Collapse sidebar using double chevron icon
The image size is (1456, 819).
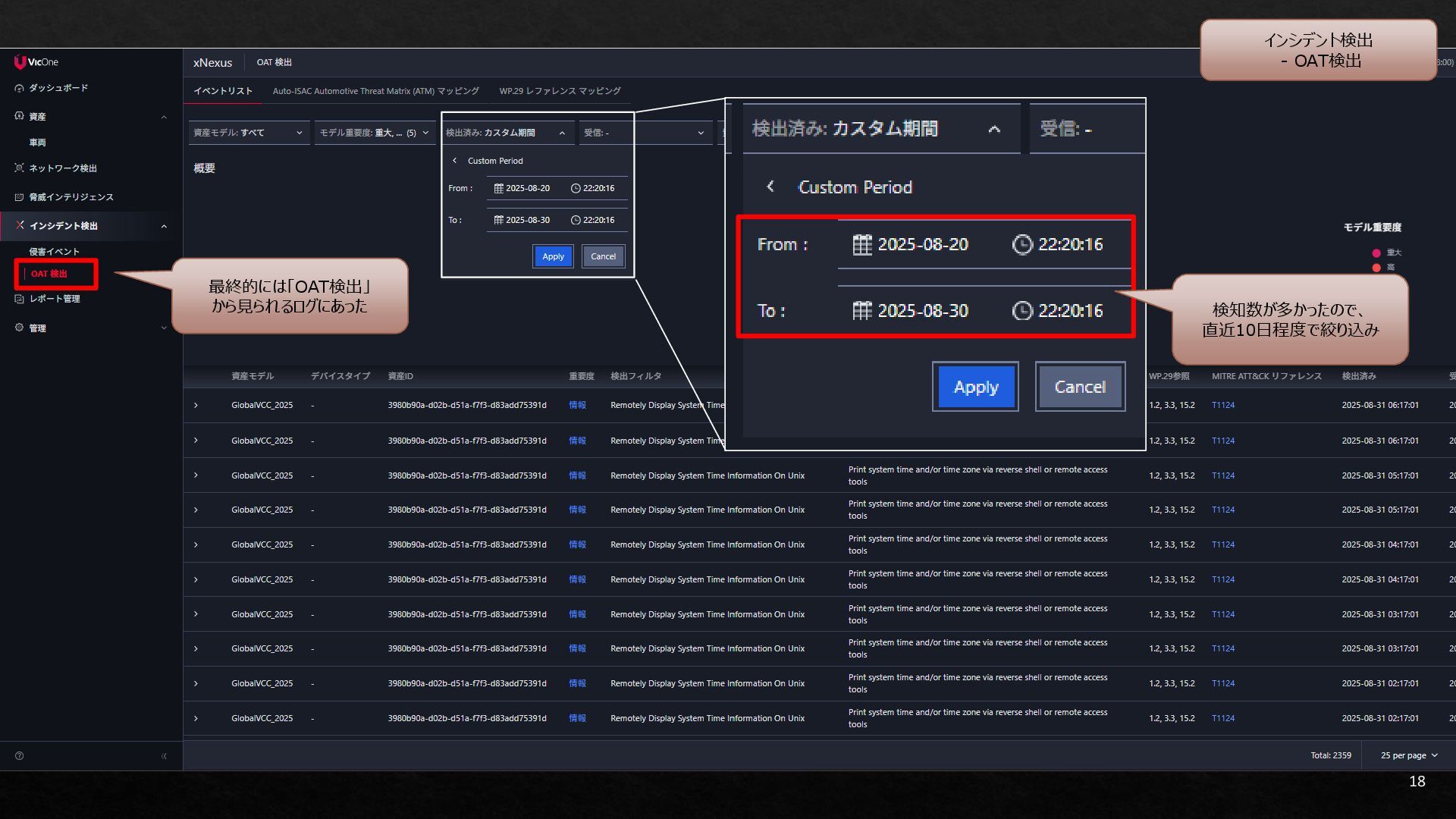tap(164, 756)
